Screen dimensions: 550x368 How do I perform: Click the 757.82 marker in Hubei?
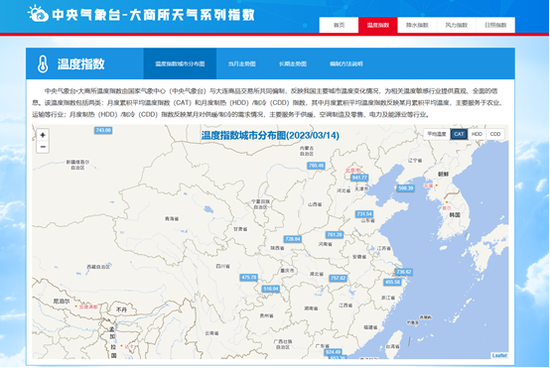point(338,278)
